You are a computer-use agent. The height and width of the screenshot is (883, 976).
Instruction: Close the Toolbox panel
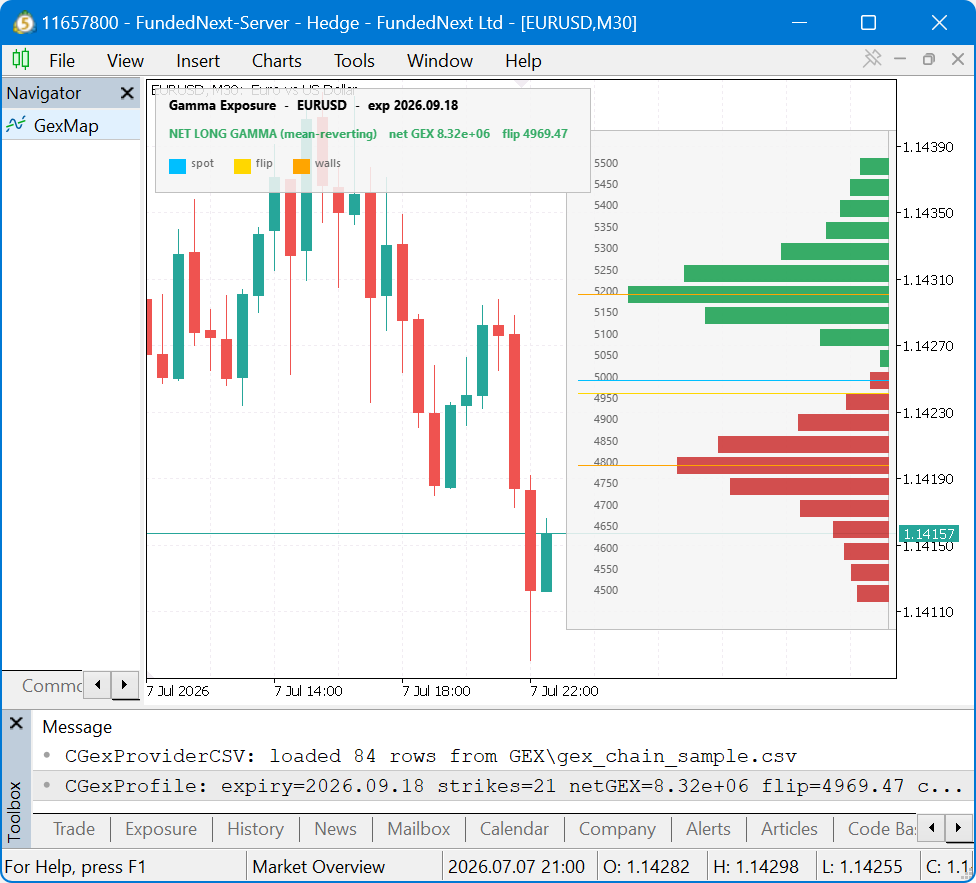(x=16, y=723)
